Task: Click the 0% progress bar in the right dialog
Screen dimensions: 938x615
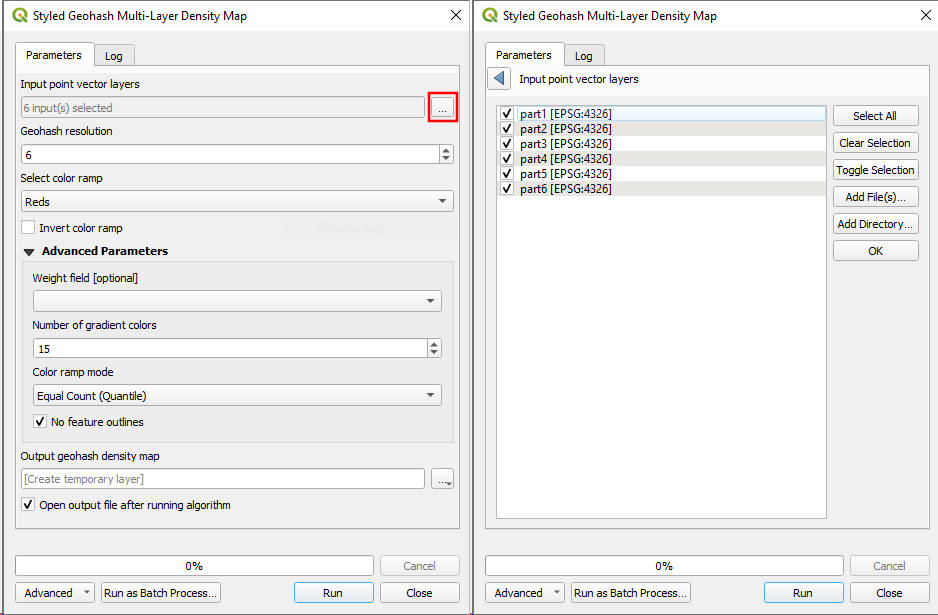Action: (664, 565)
